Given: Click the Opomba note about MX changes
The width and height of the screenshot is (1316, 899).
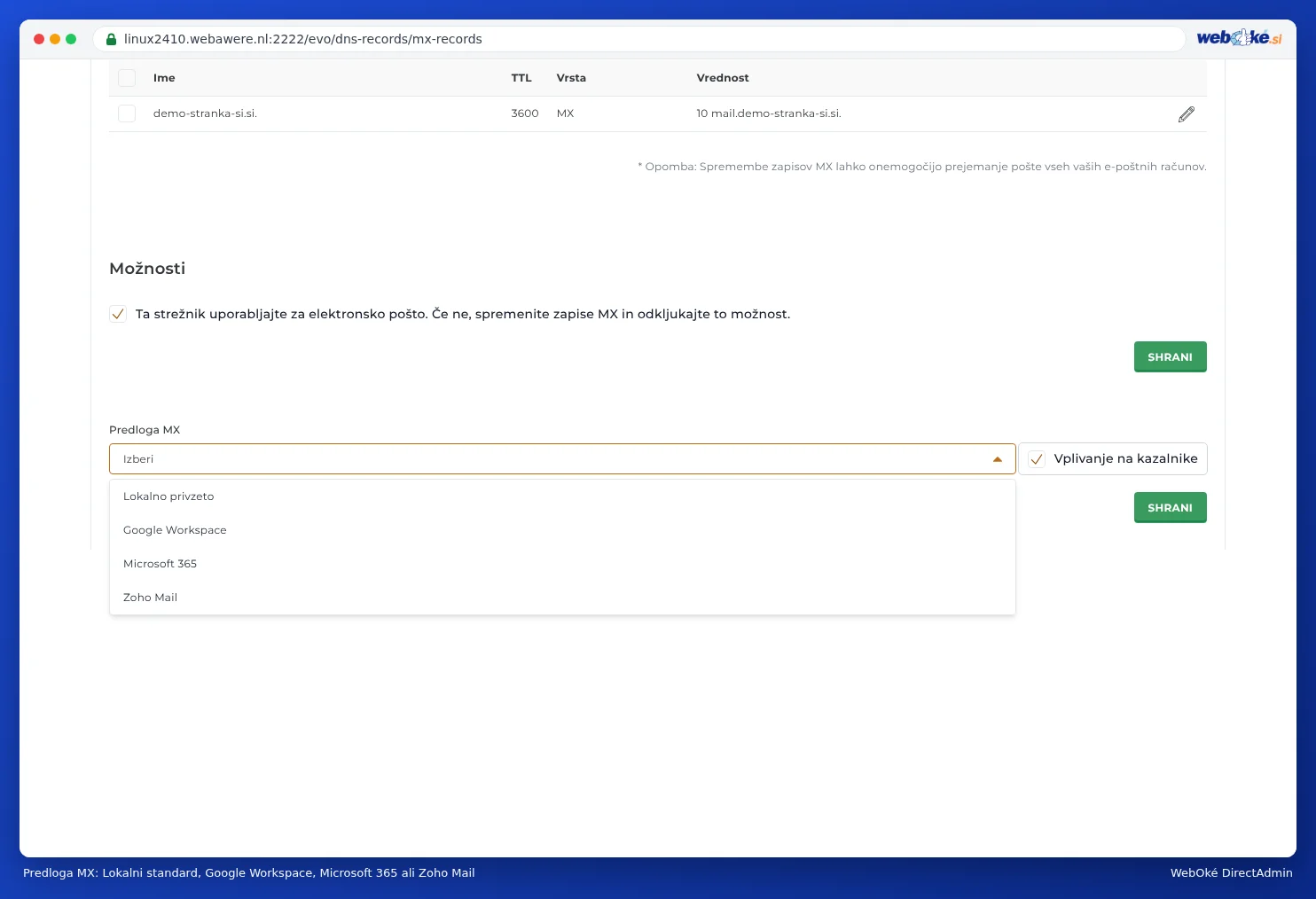Looking at the screenshot, I should (922, 167).
